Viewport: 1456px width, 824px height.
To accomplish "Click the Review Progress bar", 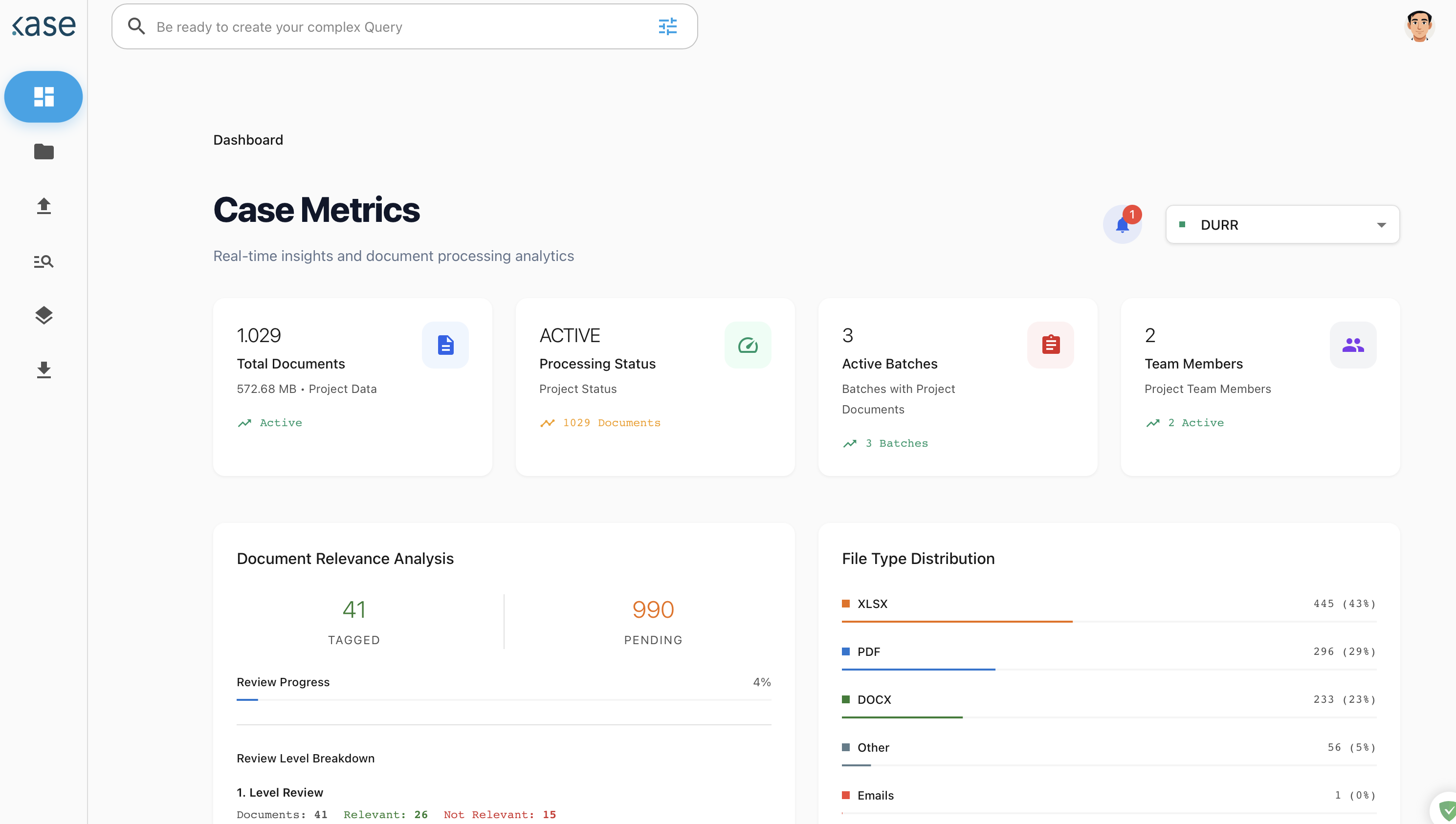I will [x=503, y=699].
